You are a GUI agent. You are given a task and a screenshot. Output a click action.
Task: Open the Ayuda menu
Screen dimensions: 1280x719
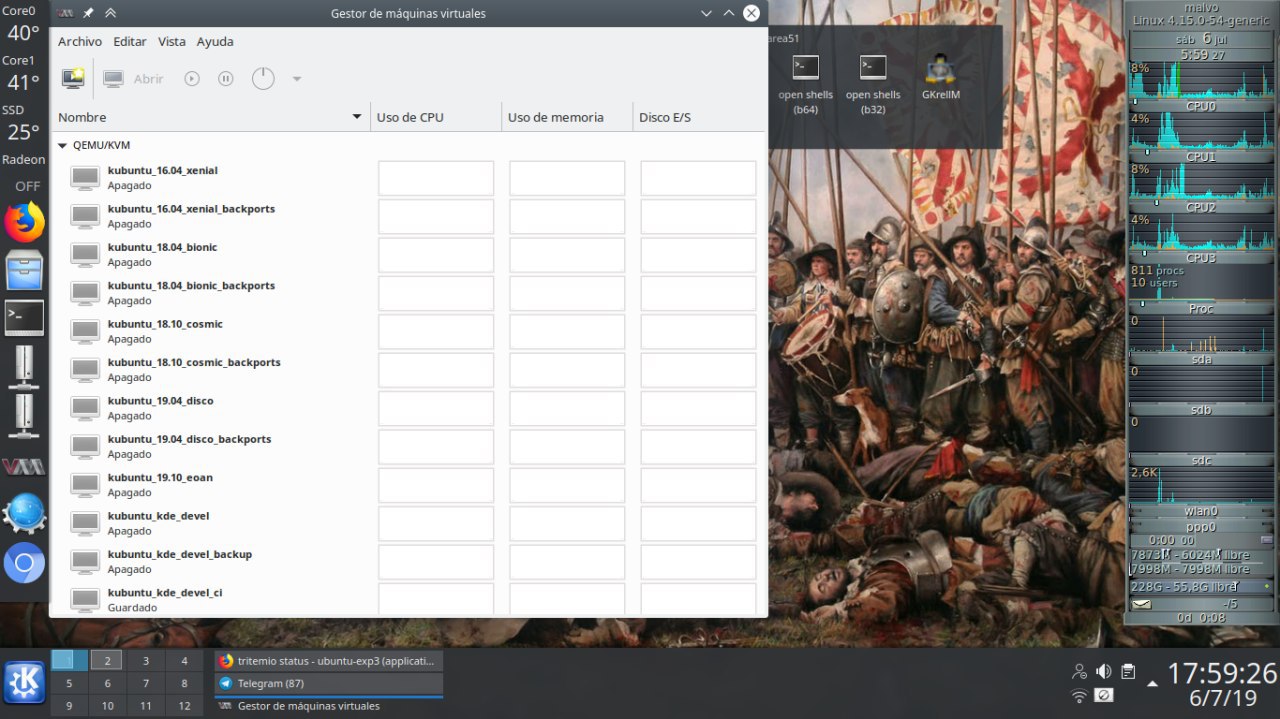(x=215, y=41)
